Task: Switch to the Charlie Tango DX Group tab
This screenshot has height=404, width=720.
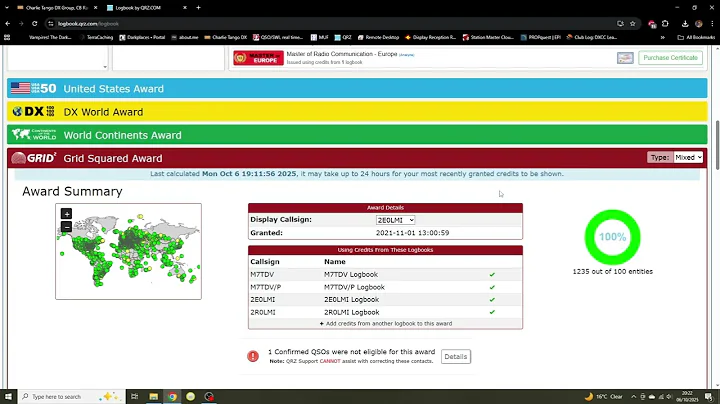Action: (55, 7)
